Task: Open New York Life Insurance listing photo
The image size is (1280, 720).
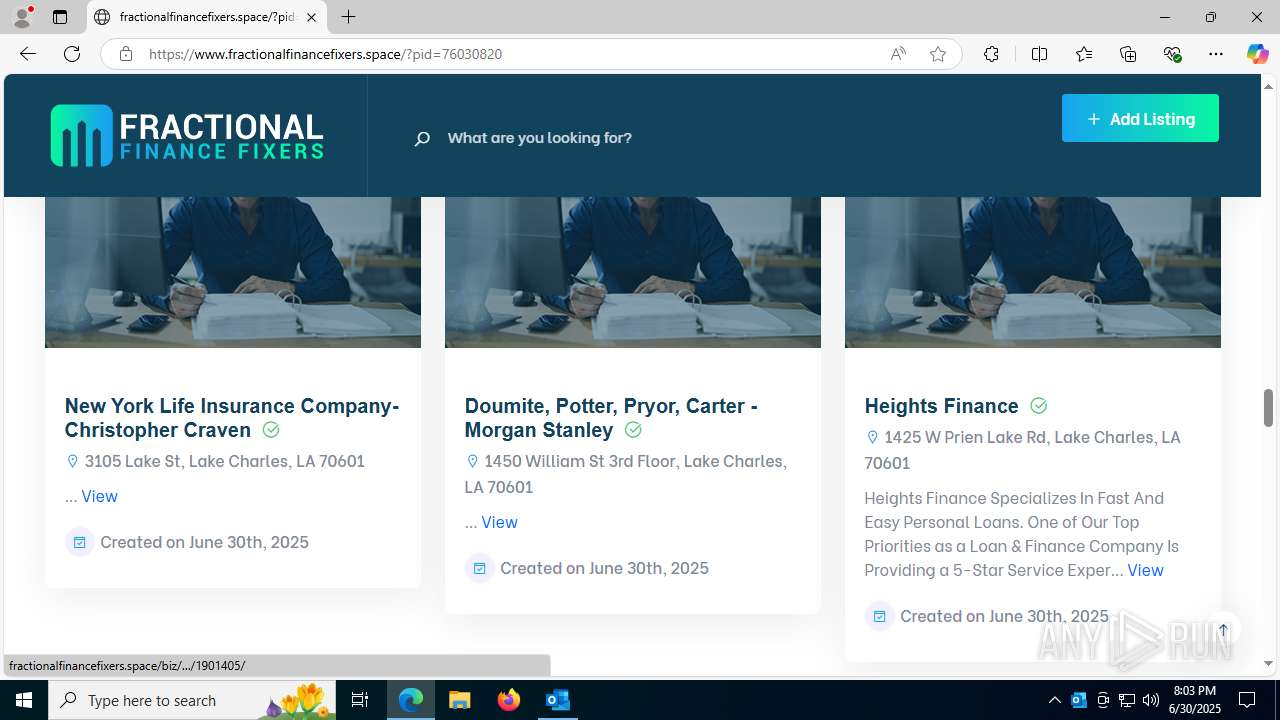Action: click(x=233, y=272)
